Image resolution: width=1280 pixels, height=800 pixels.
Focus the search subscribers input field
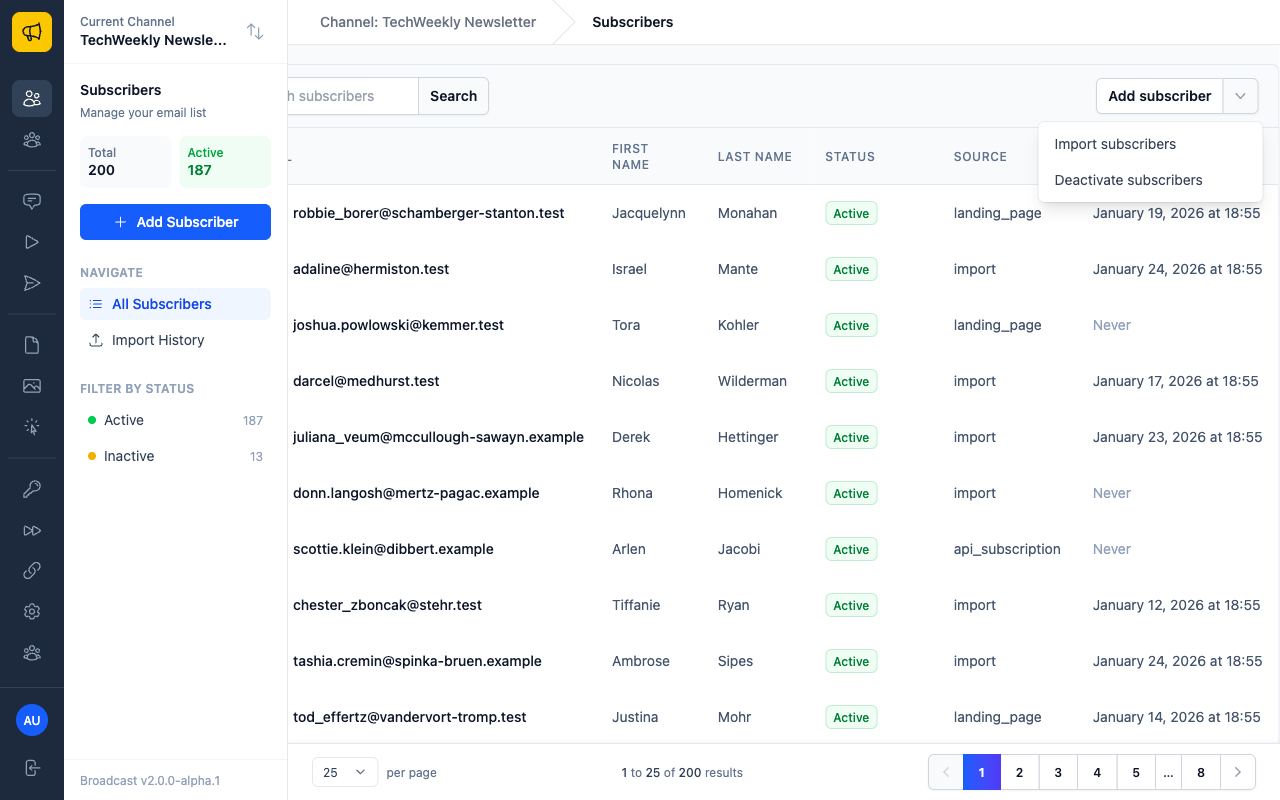pos(353,96)
